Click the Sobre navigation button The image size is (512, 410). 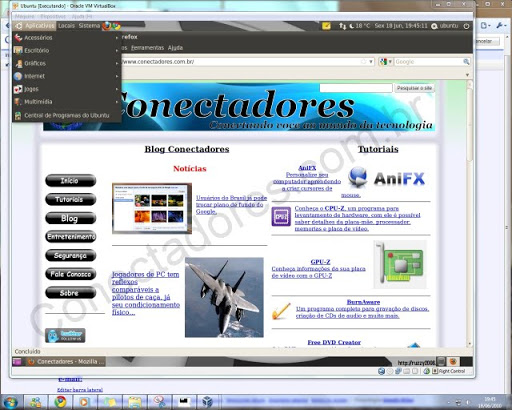[70, 293]
